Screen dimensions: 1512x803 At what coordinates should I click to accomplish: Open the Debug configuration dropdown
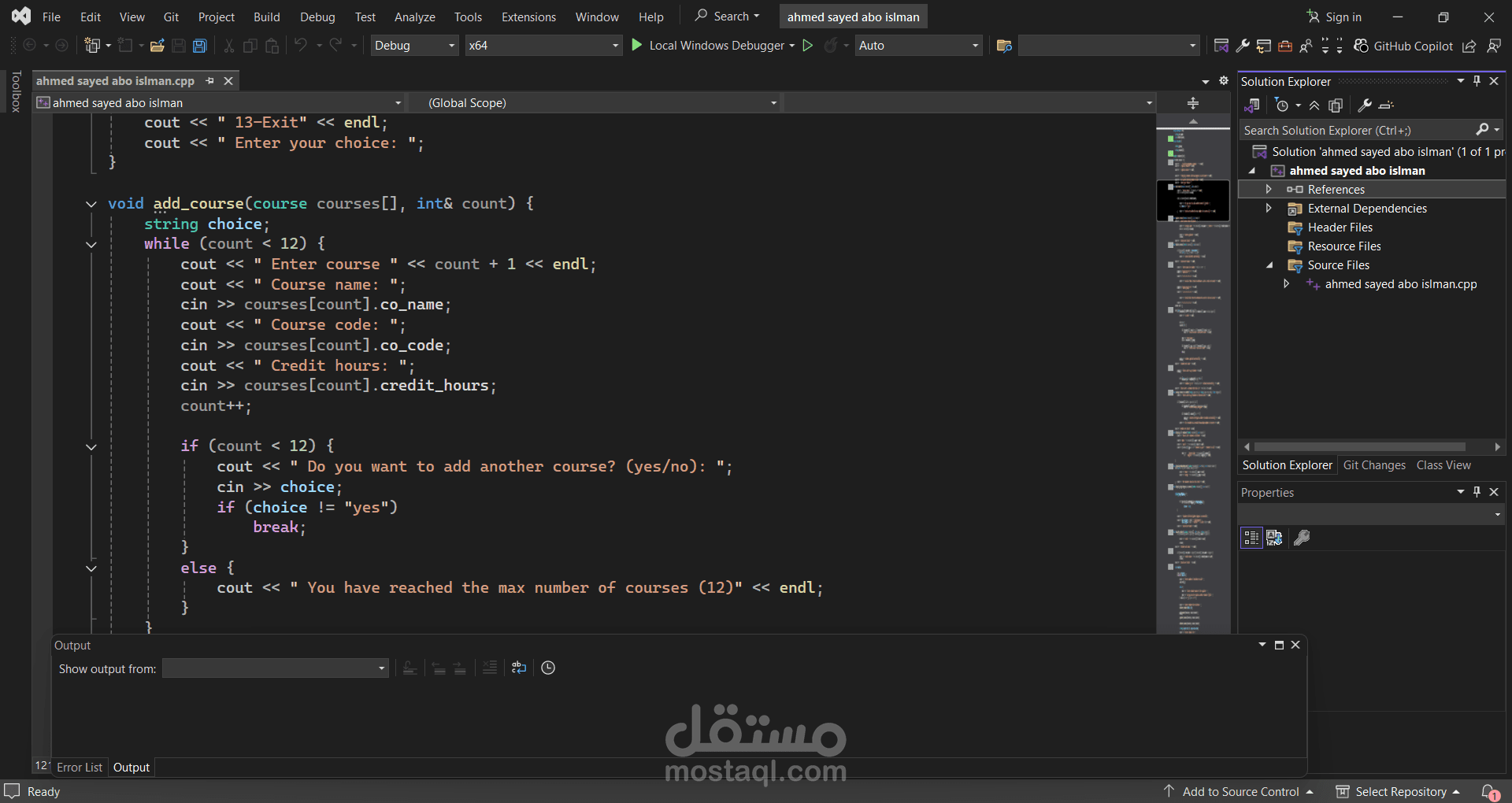[415, 46]
